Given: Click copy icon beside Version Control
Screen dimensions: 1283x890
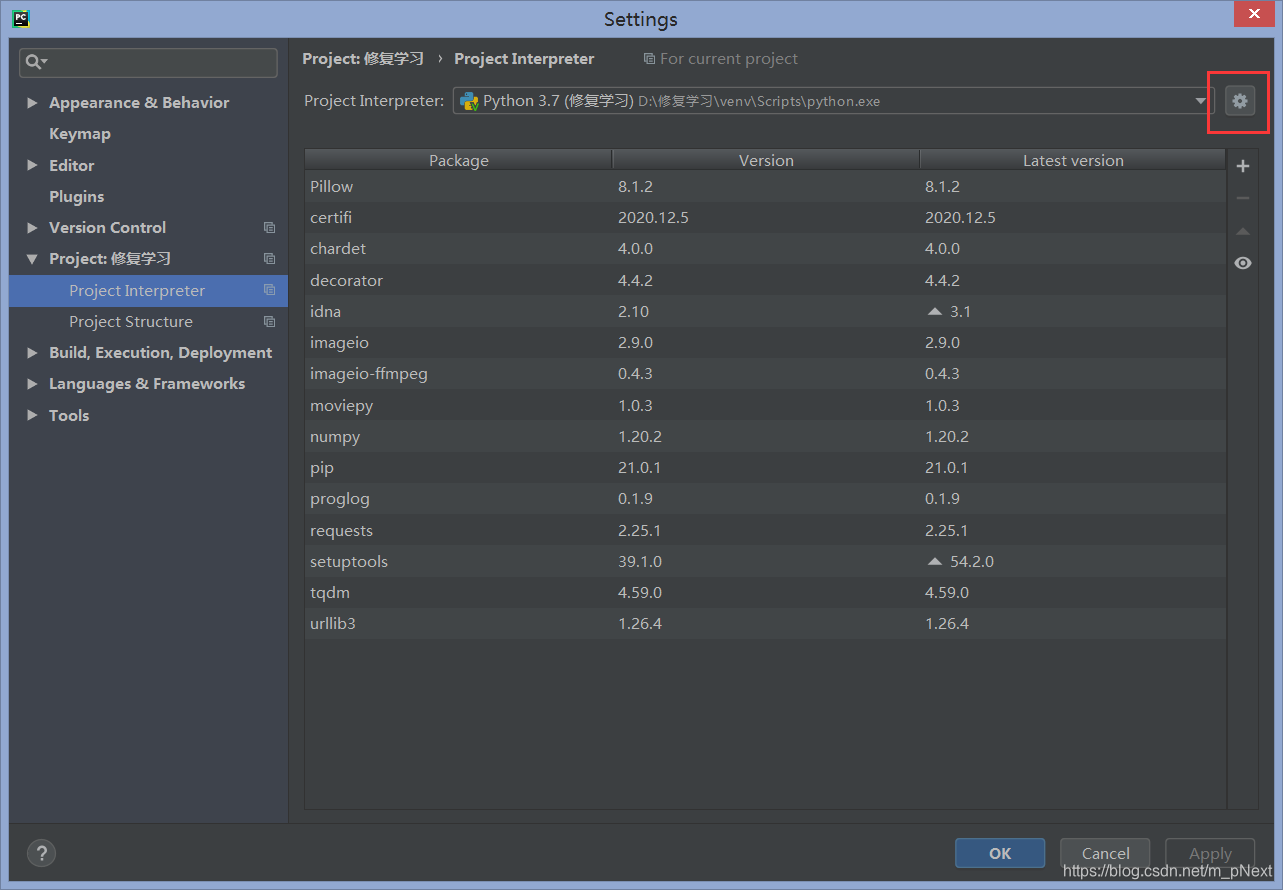Looking at the screenshot, I should pos(269,228).
